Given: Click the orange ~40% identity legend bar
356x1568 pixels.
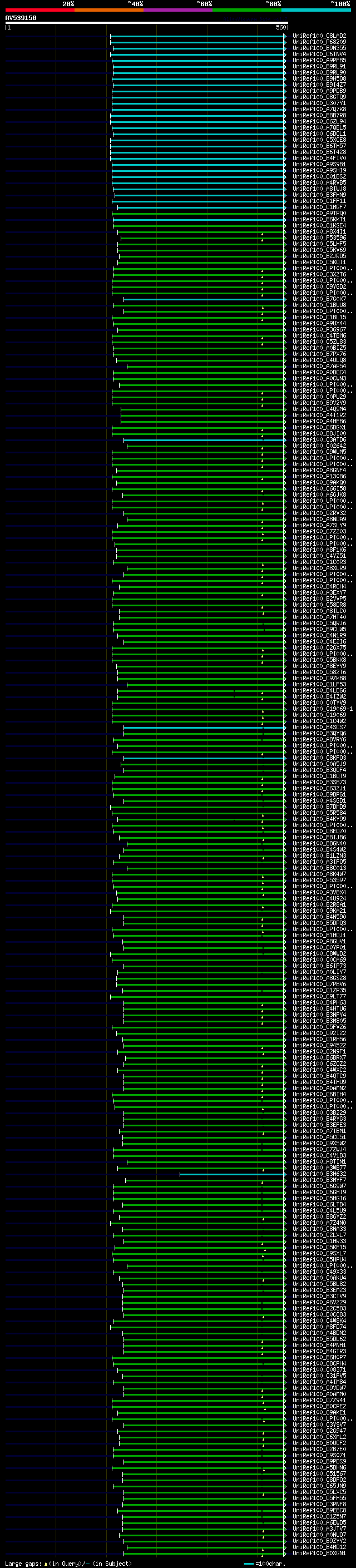Looking at the screenshot, I should tap(109, 10).
